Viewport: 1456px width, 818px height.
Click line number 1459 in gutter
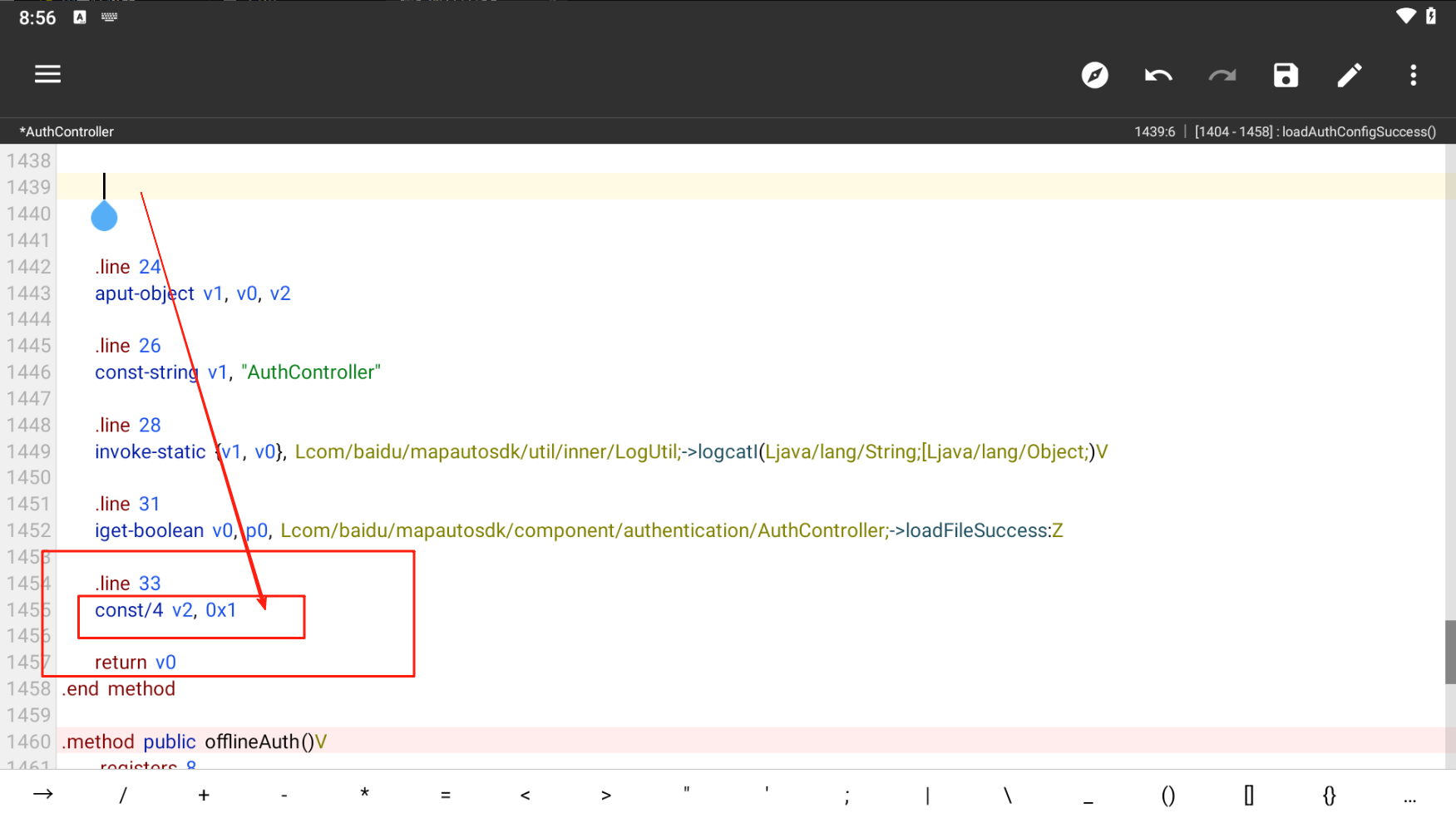click(x=29, y=715)
